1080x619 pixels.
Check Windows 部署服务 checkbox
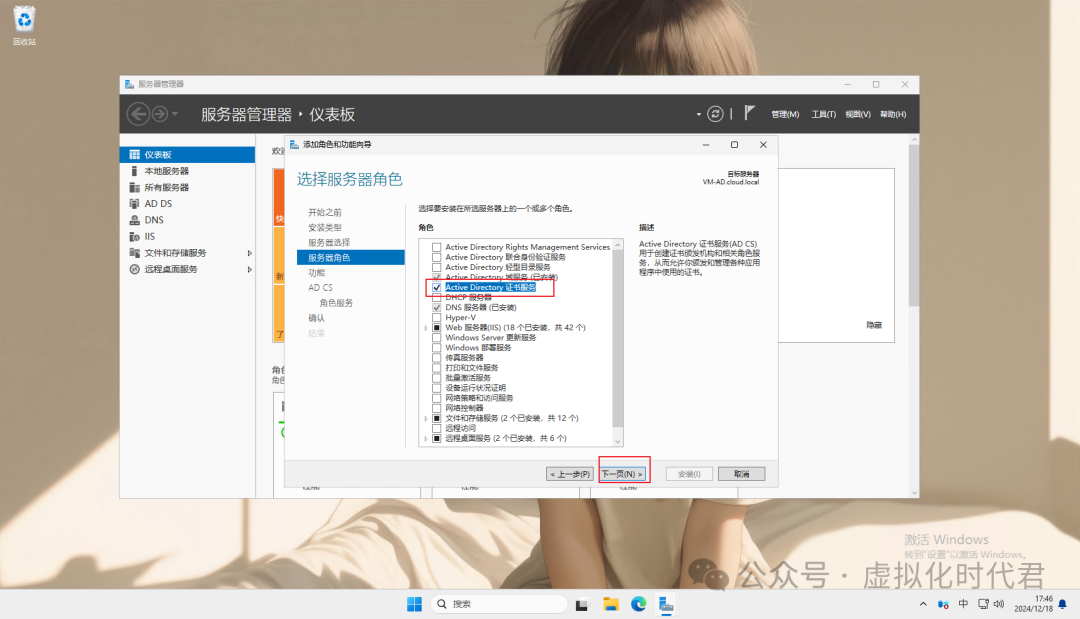pos(436,348)
